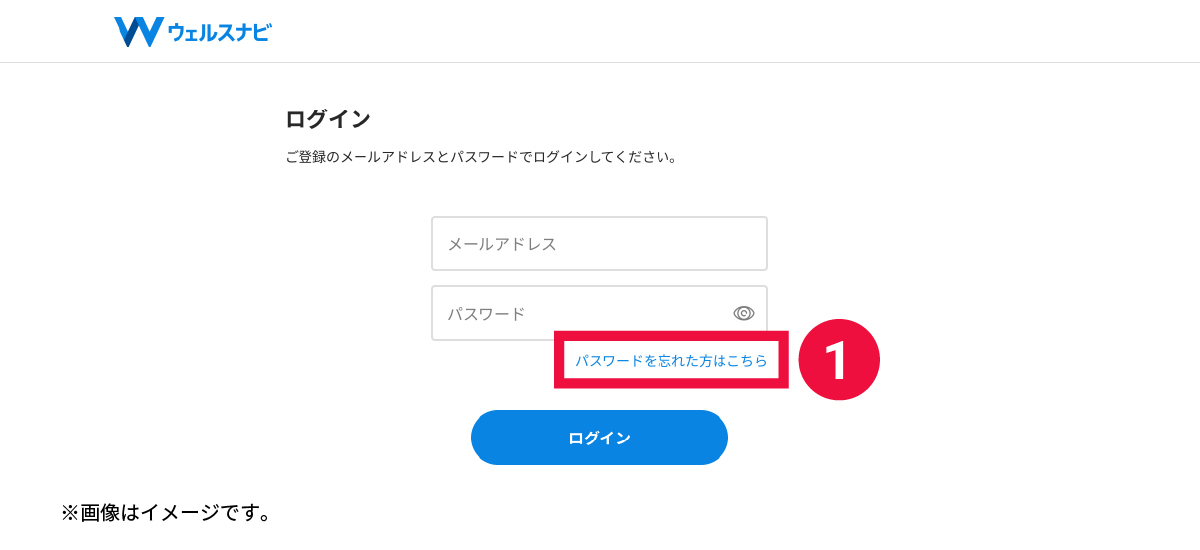Image resolution: width=1200 pixels, height=550 pixels.
Task: Click the メールアドレス placeholder text
Action: [501, 244]
